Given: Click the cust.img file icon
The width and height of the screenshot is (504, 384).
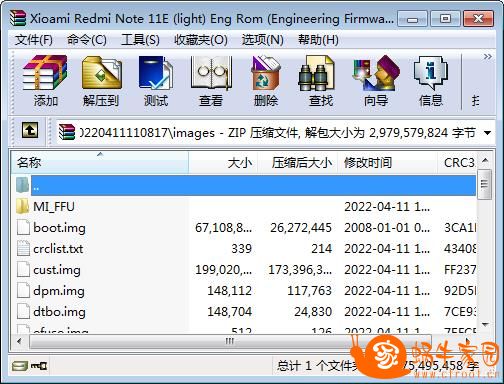Looking at the screenshot, I should coord(23,270).
